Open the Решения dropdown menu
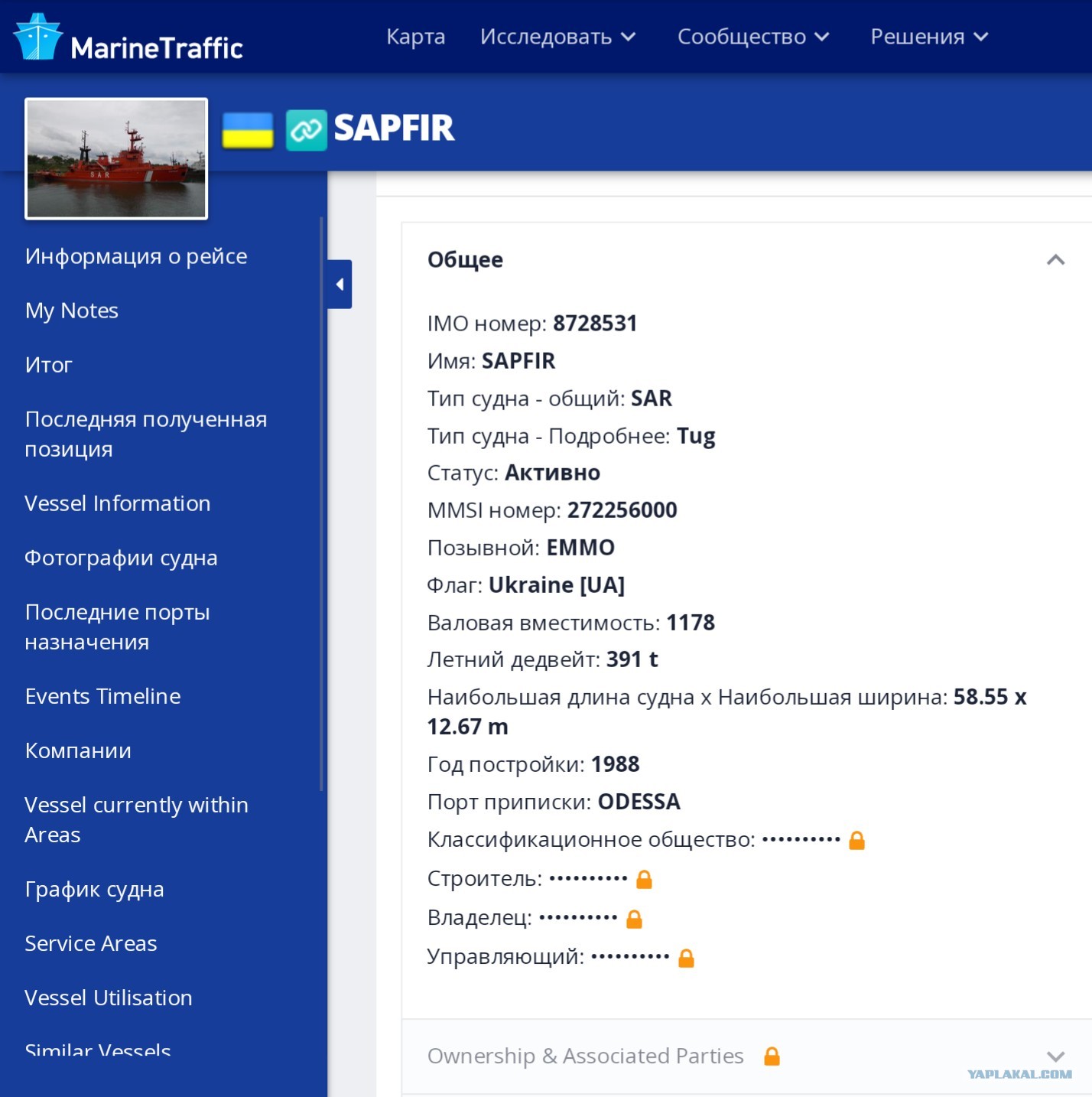The width and height of the screenshot is (1092, 1097). pos(930,37)
